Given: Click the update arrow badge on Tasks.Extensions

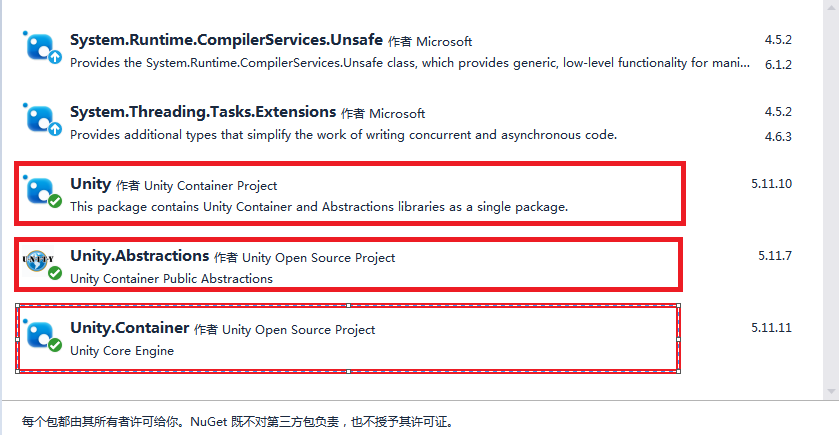Looking at the screenshot, I should [x=55, y=129].
